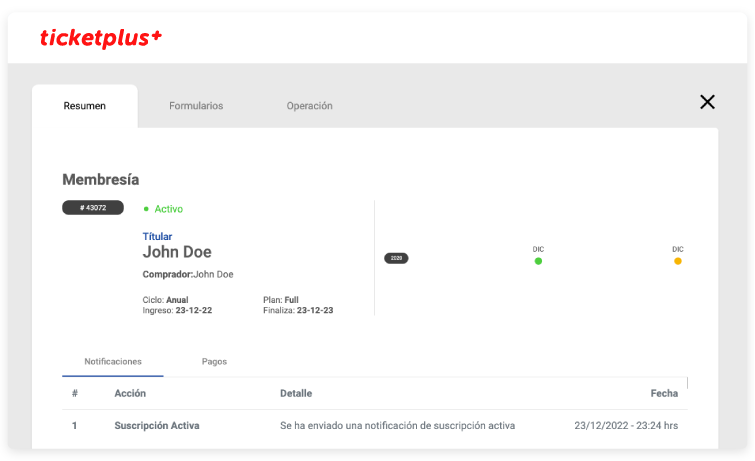Click the 2020 year badge on timeline
Image resolution: width=755 pixels, height=461 pixels.
tap(396, 258)
